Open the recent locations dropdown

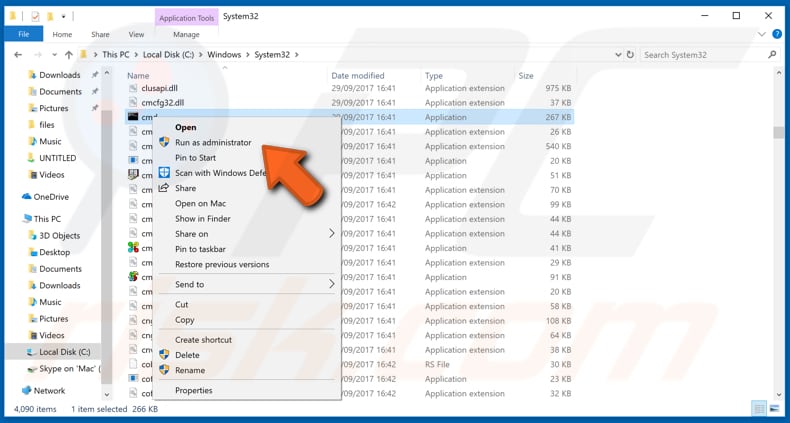coord(54,54)
